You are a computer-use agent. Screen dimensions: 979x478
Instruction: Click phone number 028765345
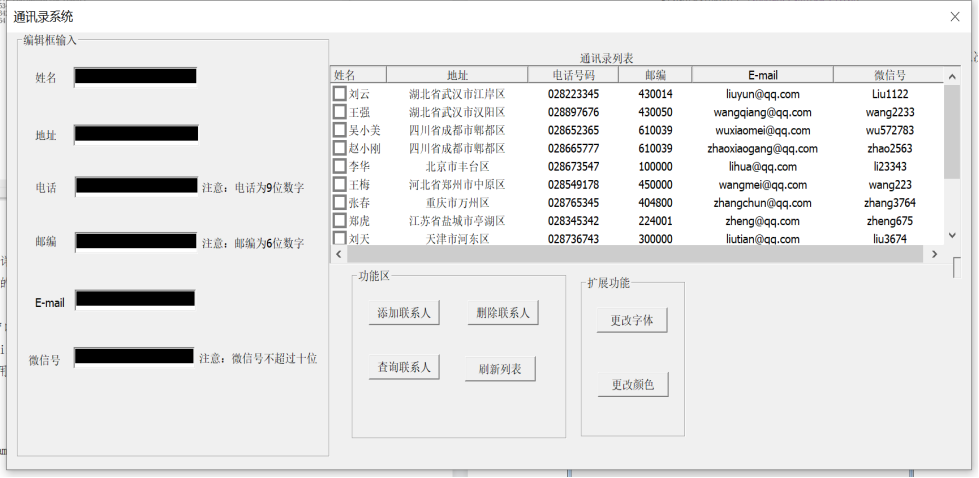tap(573, 203)
